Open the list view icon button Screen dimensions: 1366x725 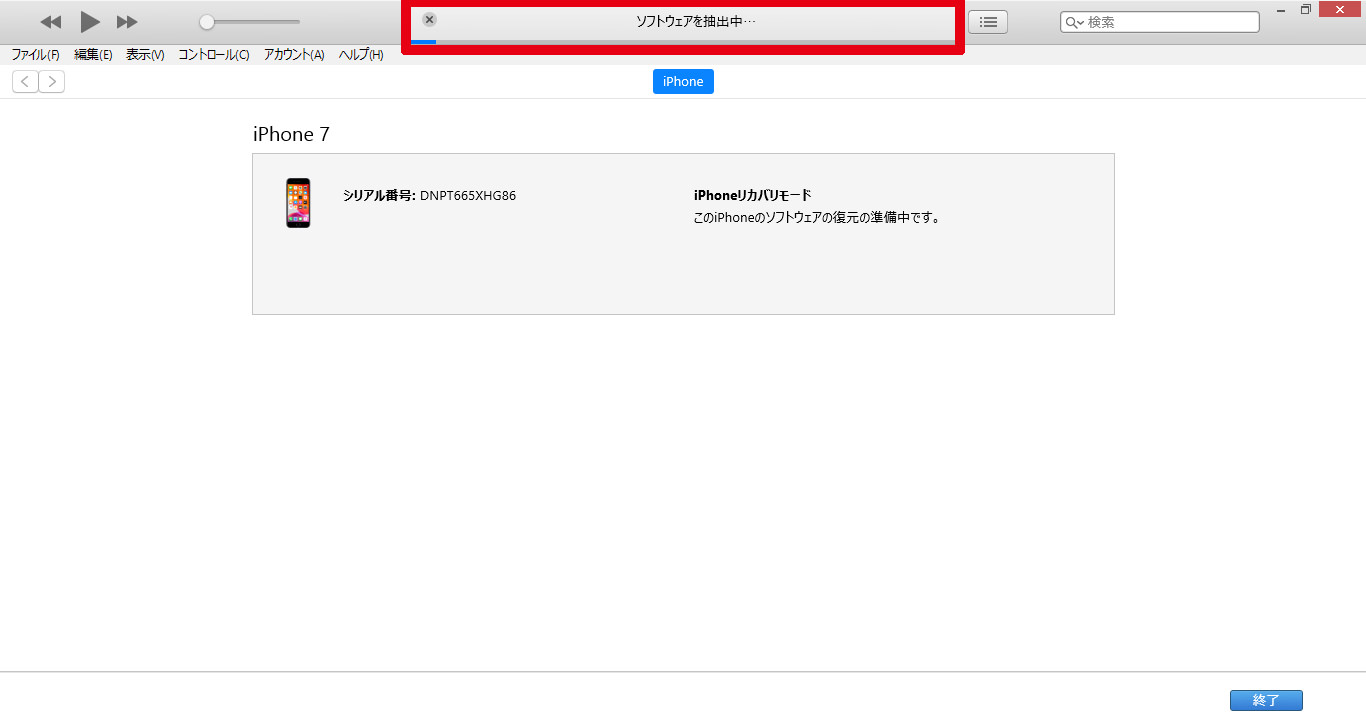[x=988, y=22]
